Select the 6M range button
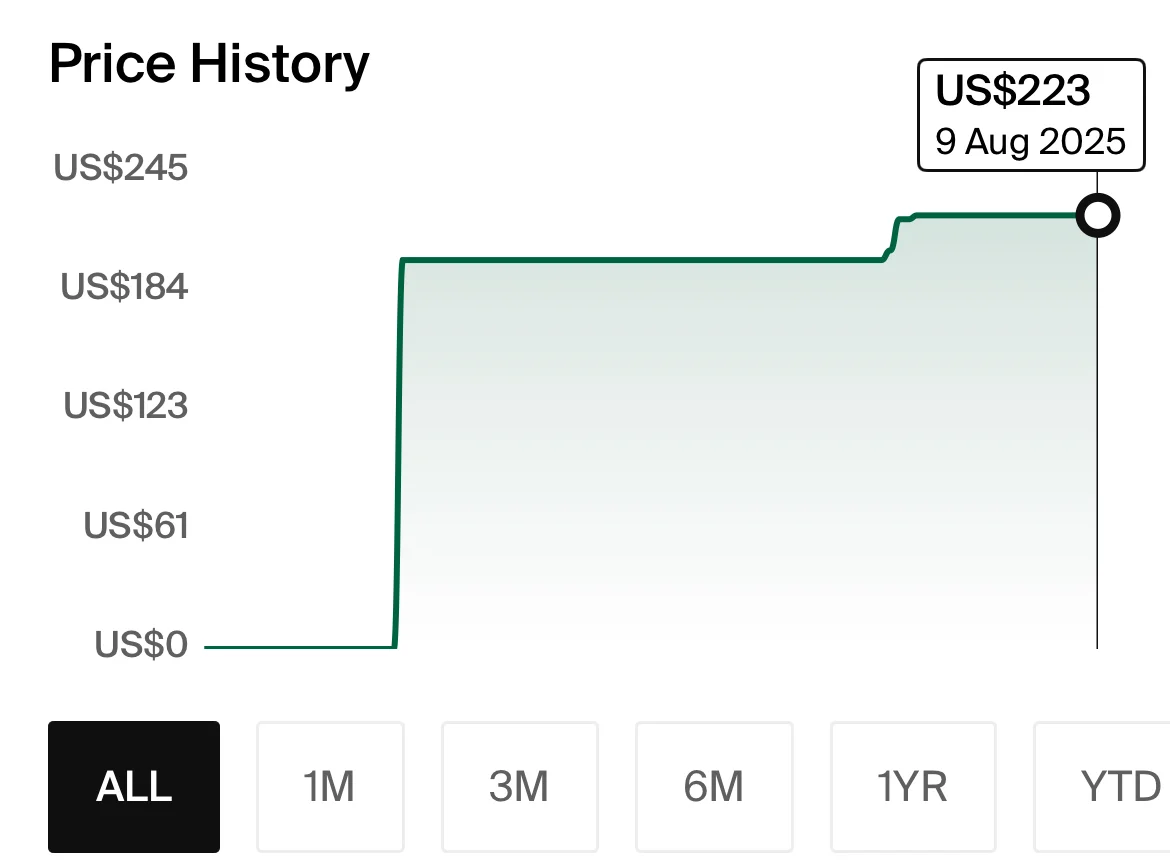 pos(714,787)
